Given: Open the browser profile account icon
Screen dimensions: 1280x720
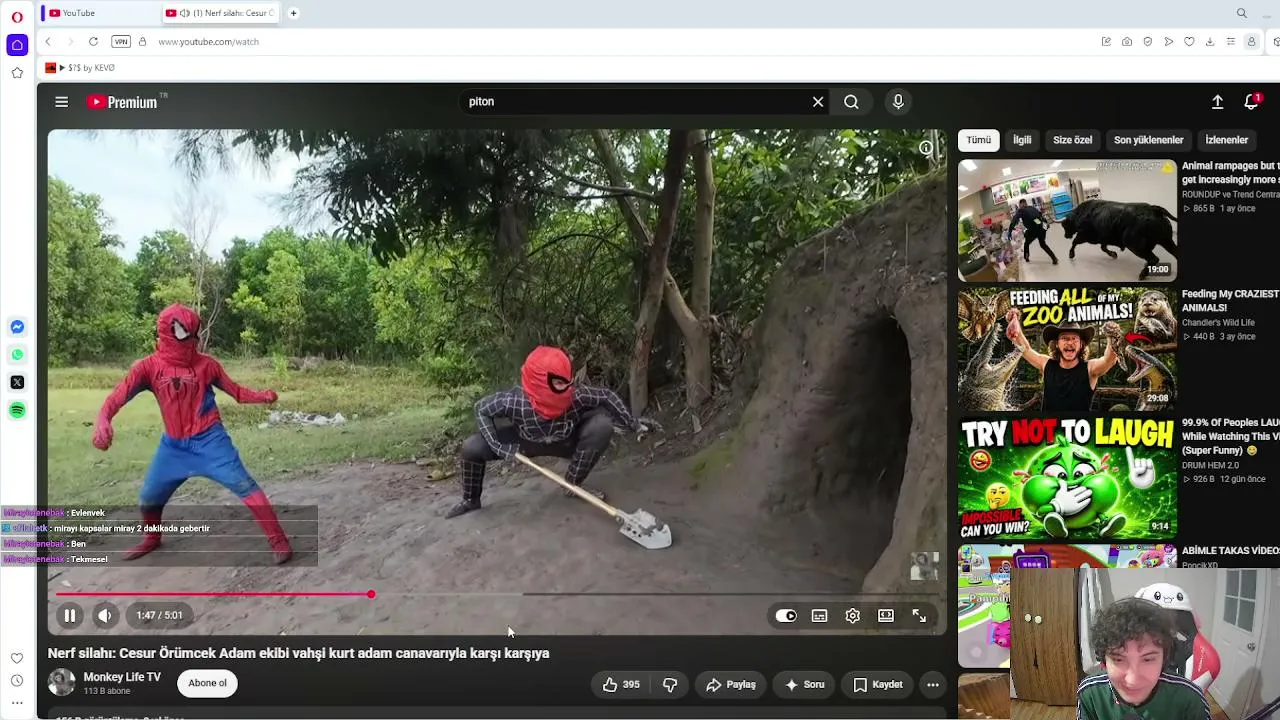Looking at the screenshot, I should click(1251, 42).
